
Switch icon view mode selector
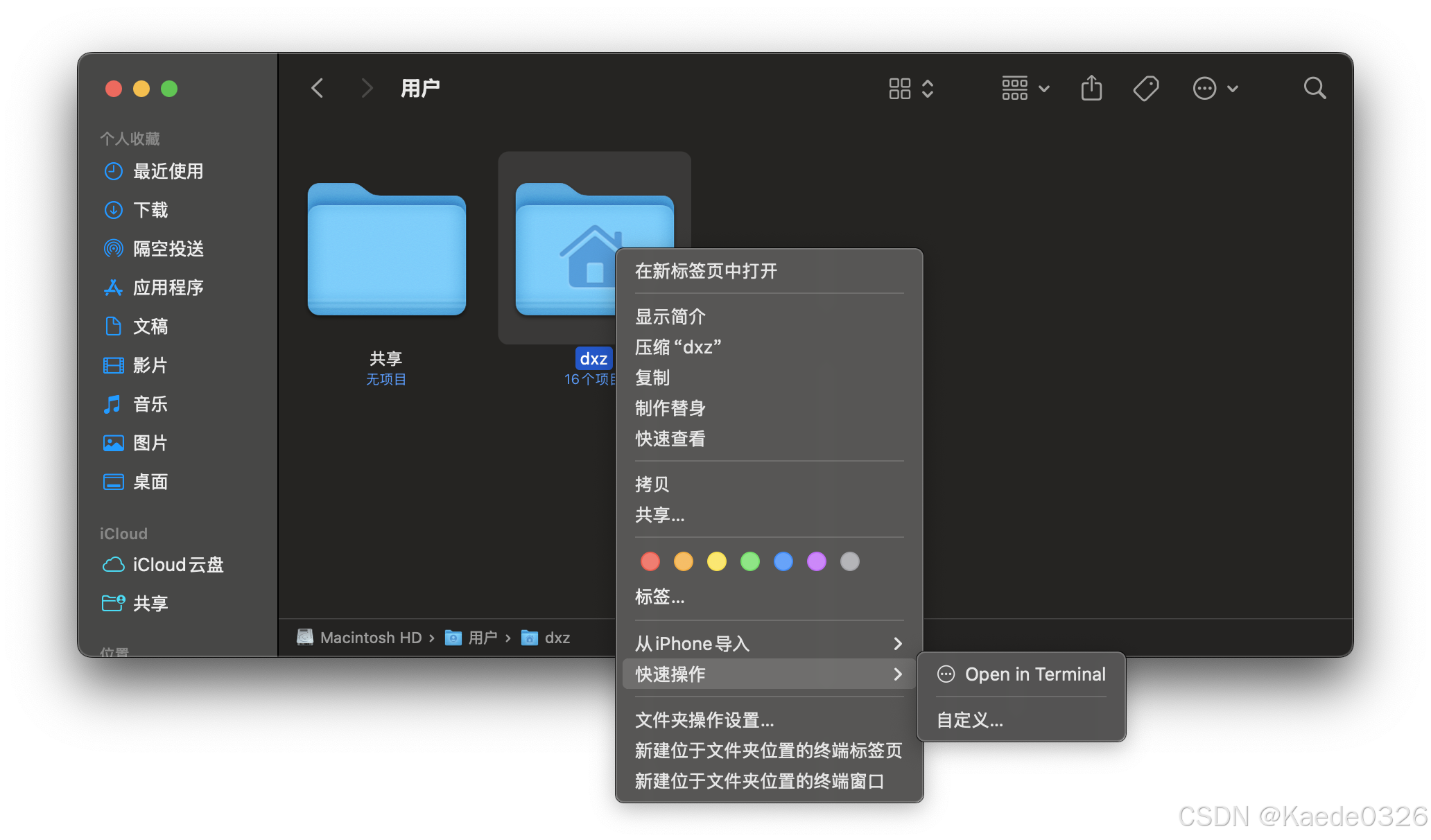pyautogui.click(x=911, y=89)
